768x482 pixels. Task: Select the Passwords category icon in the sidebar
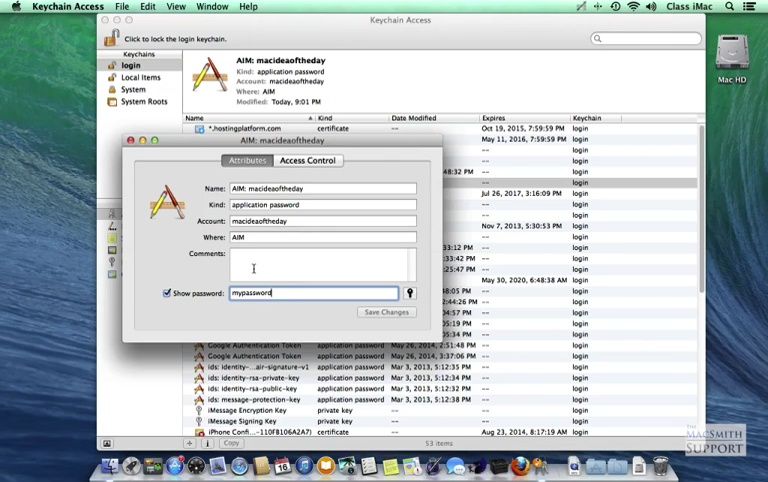click(x=112, y=226)
